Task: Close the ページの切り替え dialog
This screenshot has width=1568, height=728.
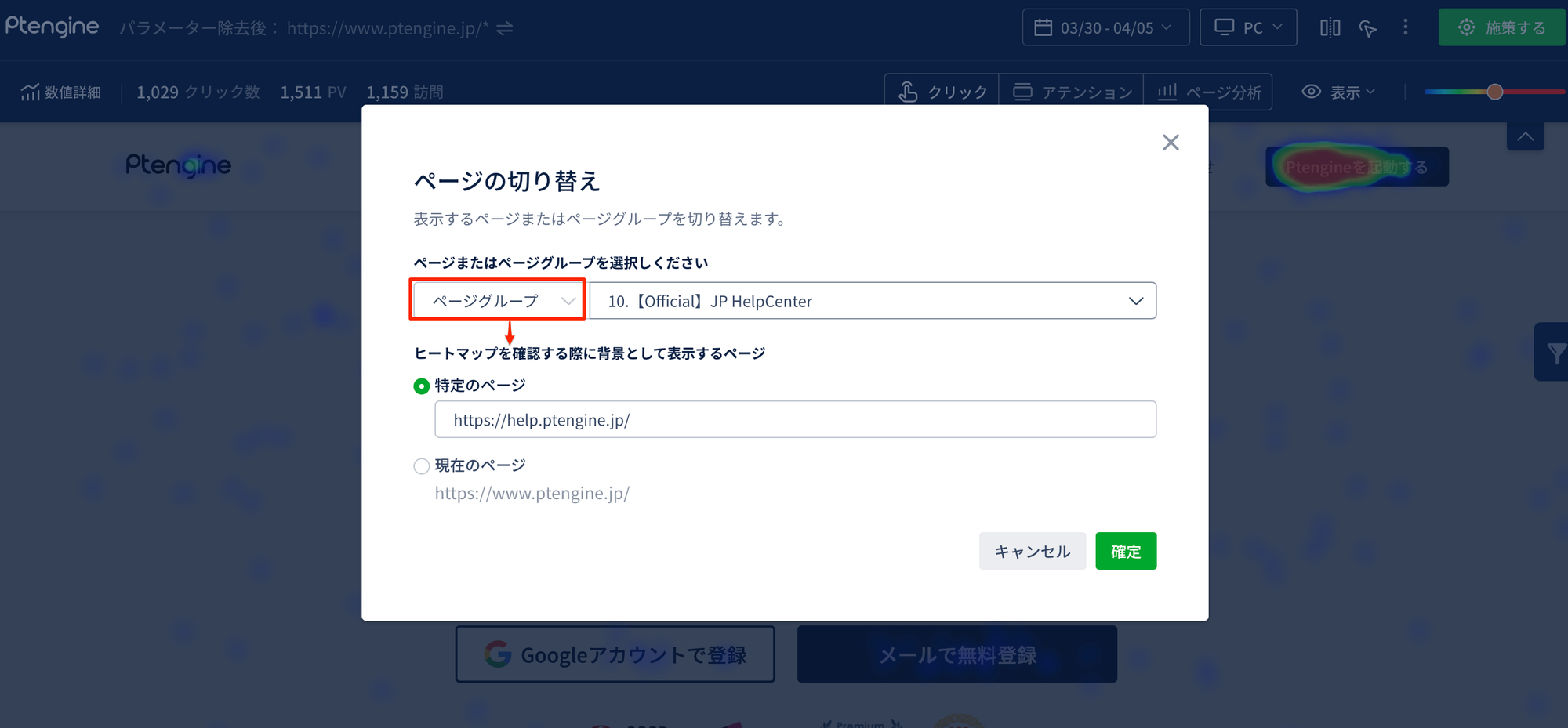Action: (1170, 143)
